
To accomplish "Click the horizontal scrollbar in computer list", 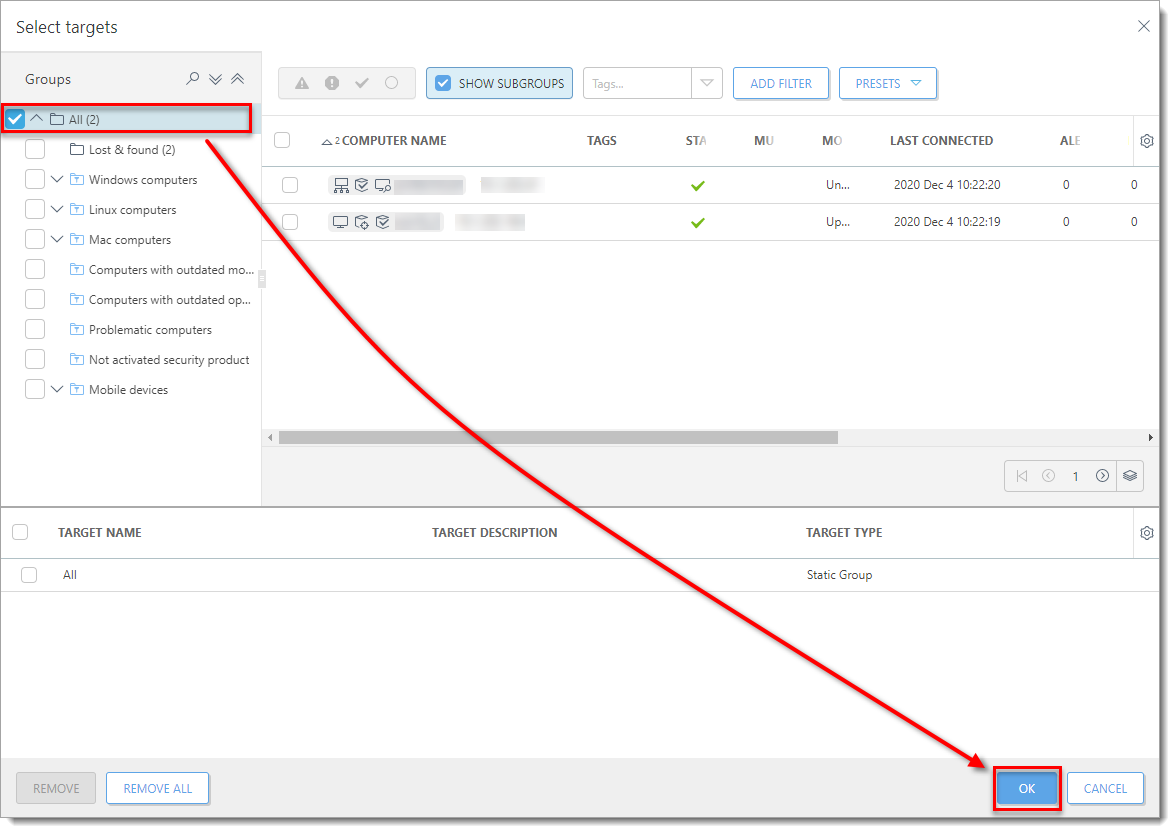I will tap(558, 437).
